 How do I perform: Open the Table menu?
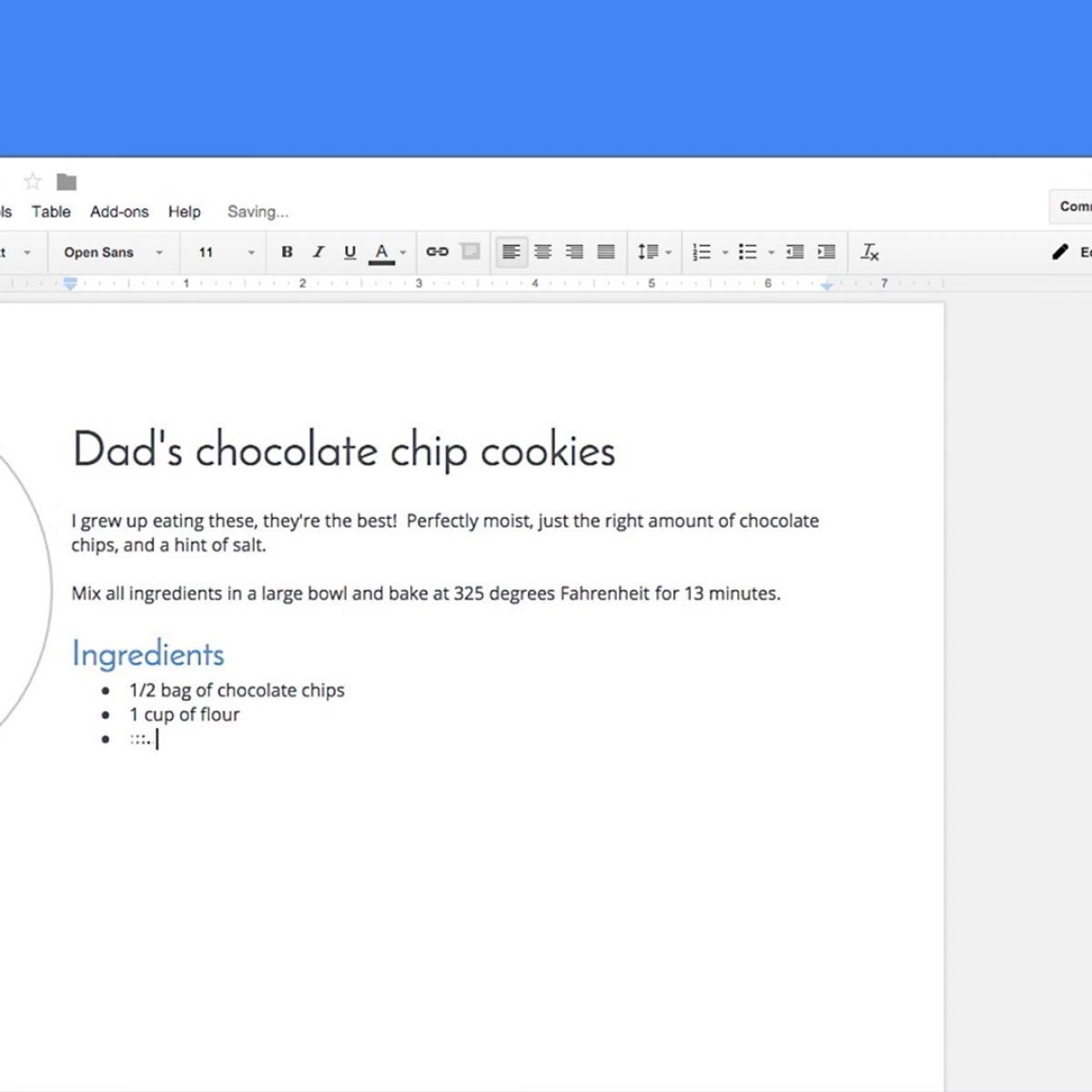coord(51,212)
